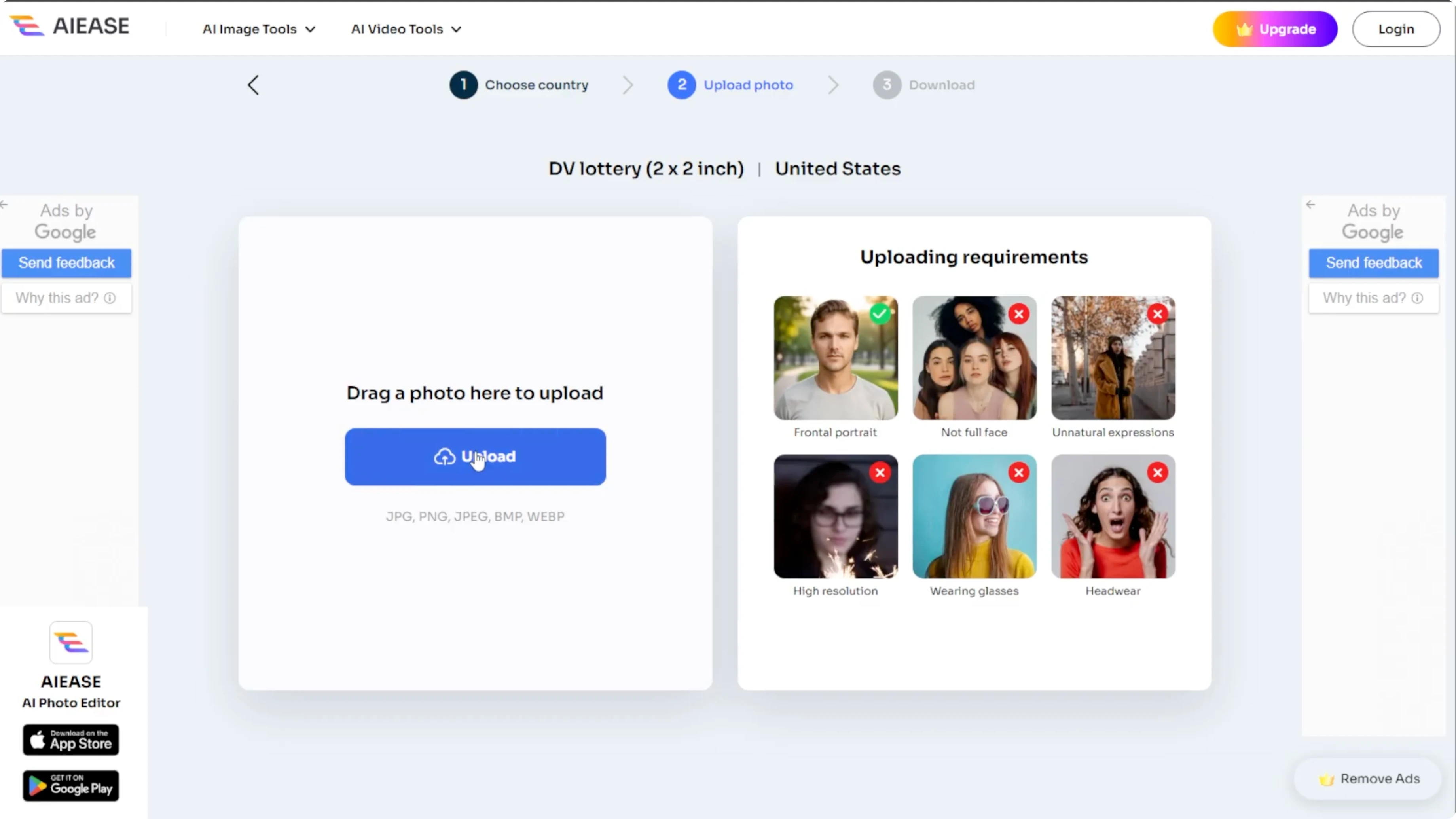
Task: Open the App Store download badge
Action: pyautogui.click(x=71, y=740)
